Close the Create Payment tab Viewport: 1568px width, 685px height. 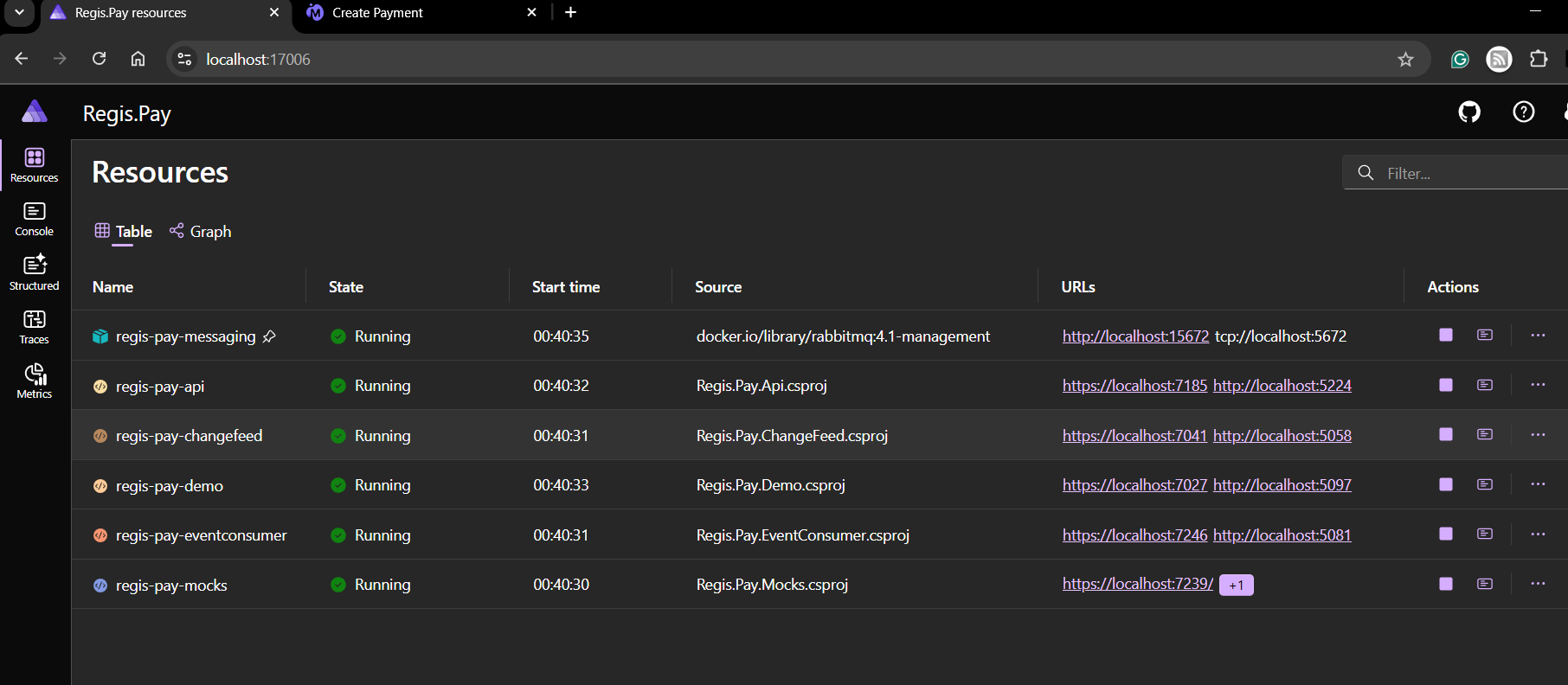click(x=531, y=12)
